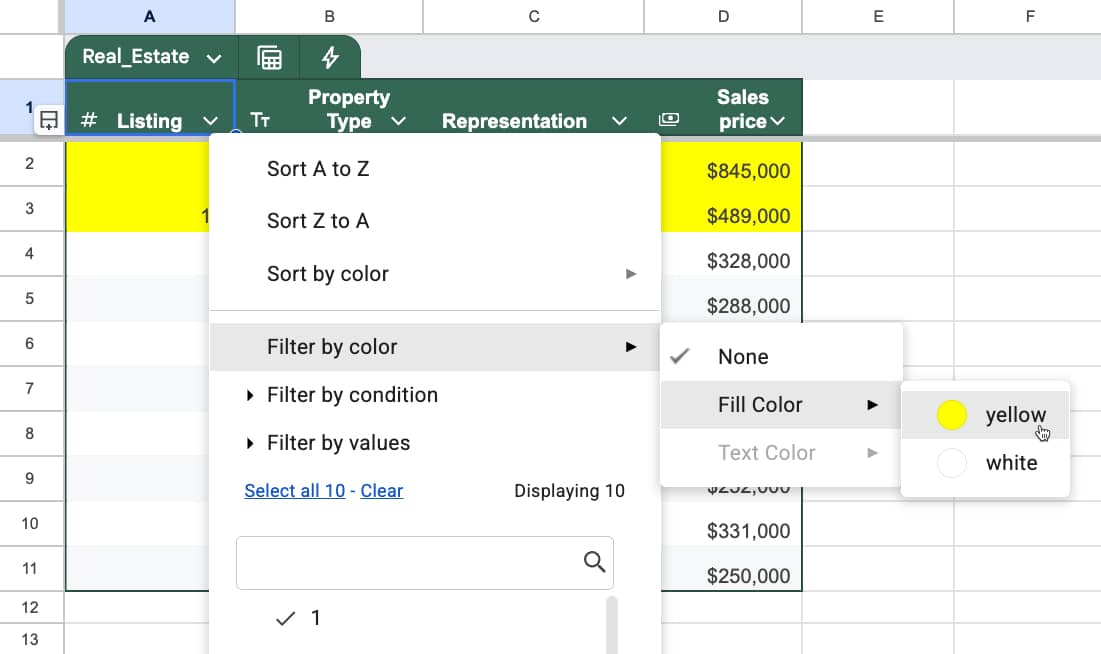Screen dimensions: 1101x654
Task: Choose Sort A to Z
Action: [435, 169]
